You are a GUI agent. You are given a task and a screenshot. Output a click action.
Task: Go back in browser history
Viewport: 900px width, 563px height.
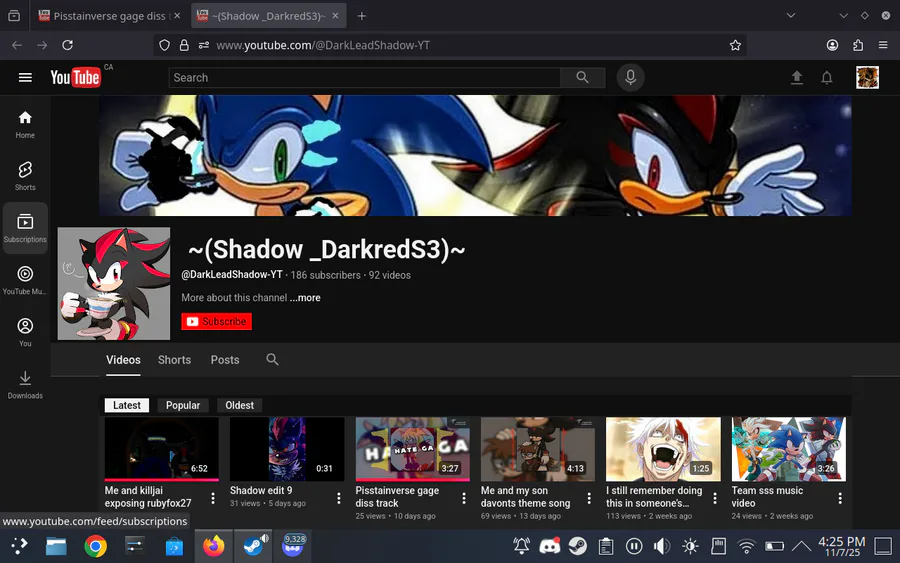[x=17, y=45]
